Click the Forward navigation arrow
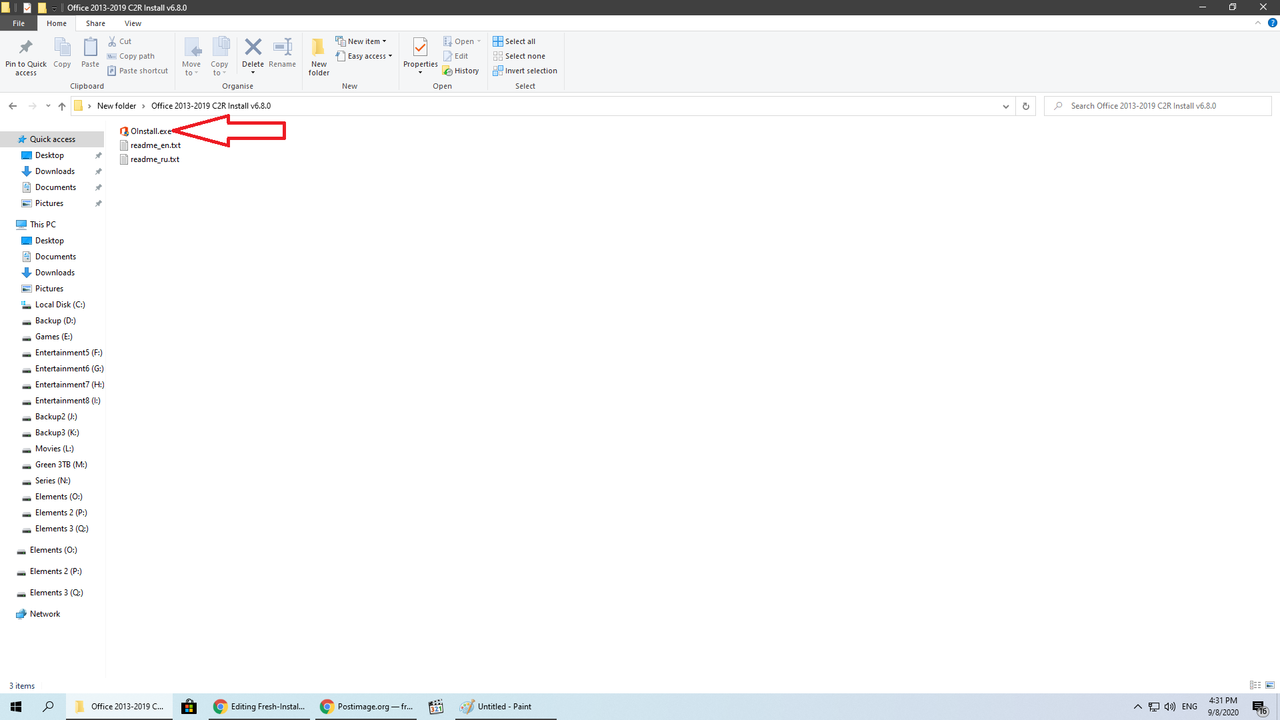The width and height of the screenshot is (1280, 720). coord(33,105)
